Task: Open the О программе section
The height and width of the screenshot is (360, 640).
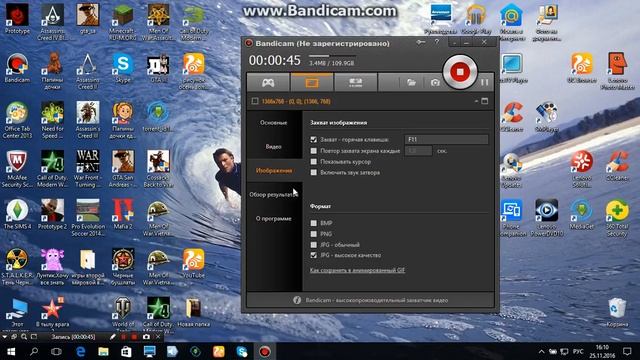Action: [274, 219]
